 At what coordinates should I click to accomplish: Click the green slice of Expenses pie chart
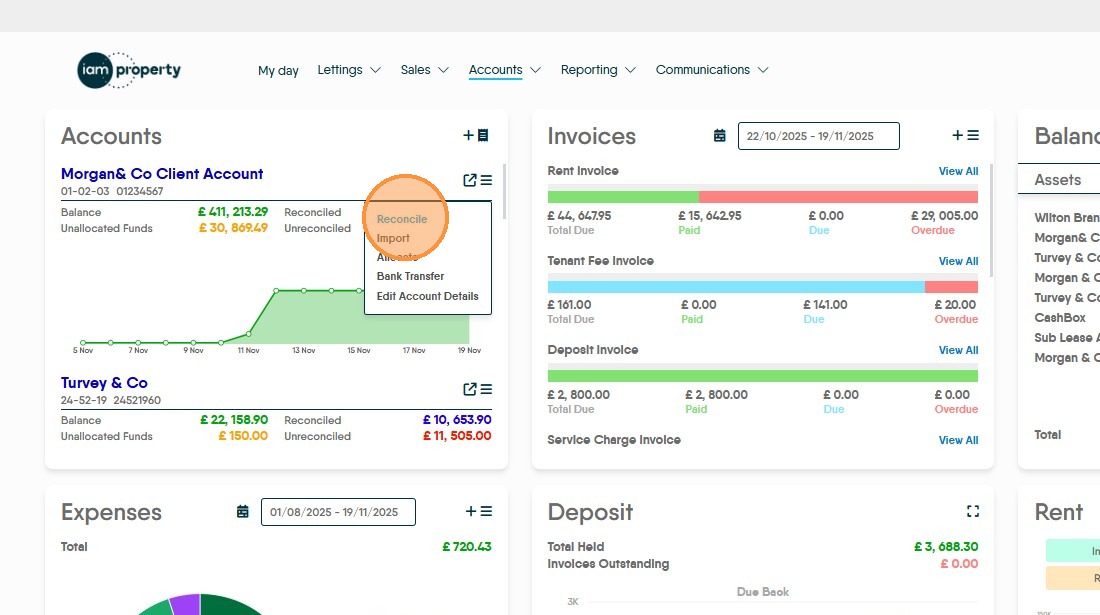coord(228,605)
